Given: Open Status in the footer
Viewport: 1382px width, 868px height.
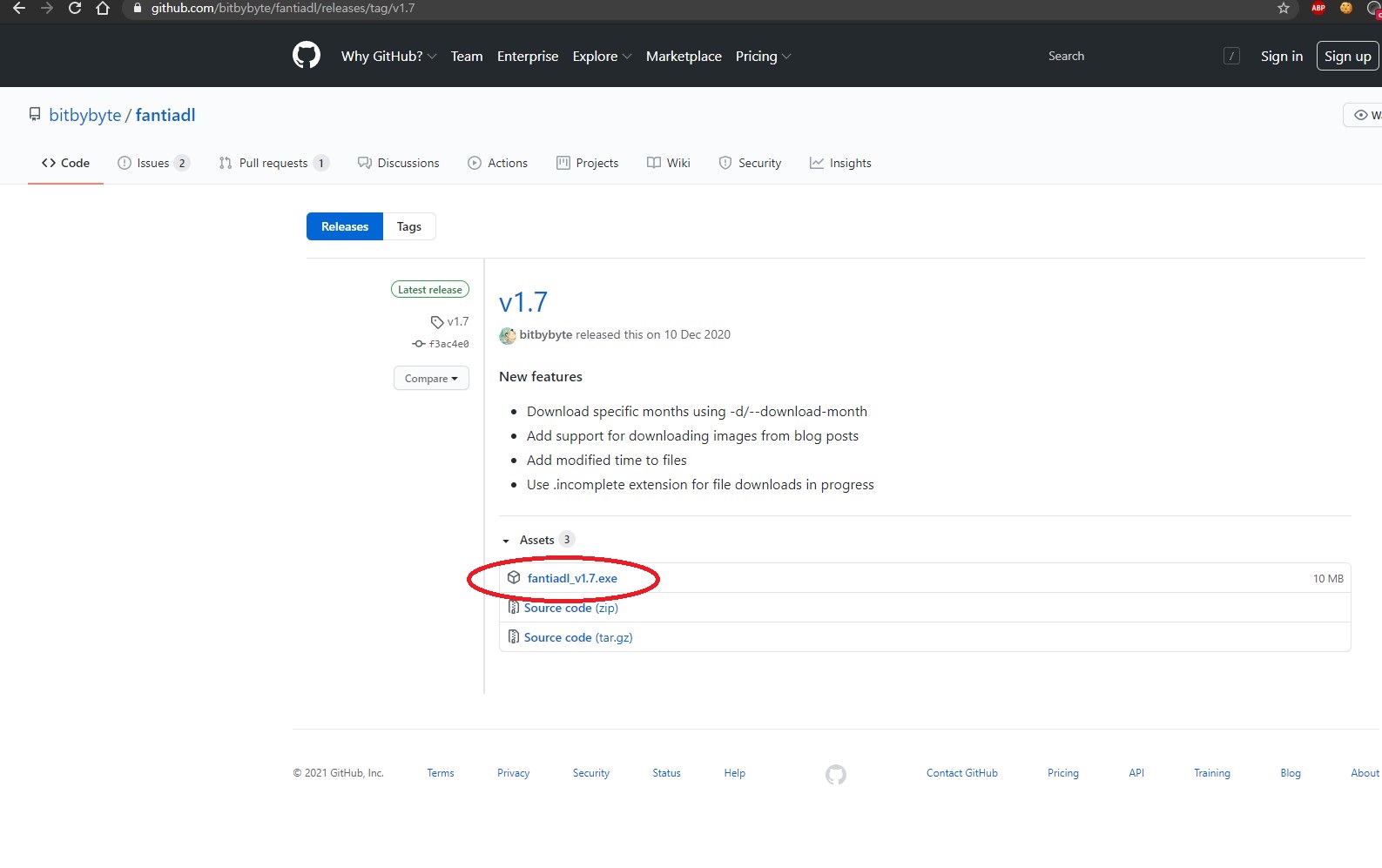Looking at the screenshot, I should 667,773.
